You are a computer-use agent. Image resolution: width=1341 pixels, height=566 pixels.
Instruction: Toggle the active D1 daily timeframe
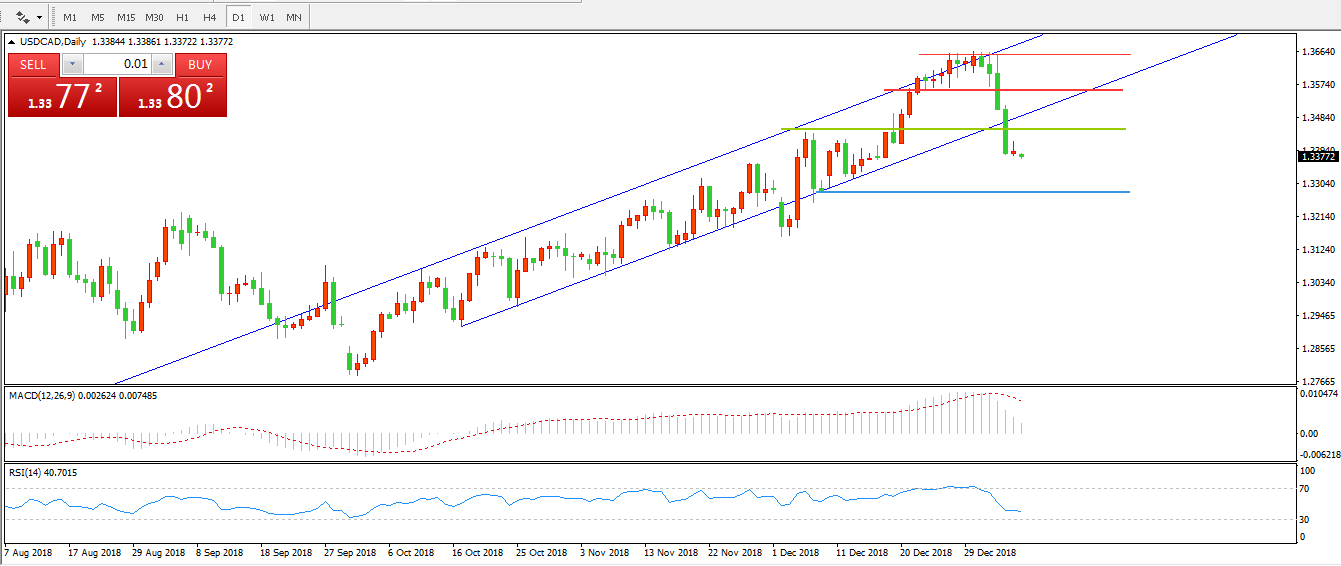point(238,17)
